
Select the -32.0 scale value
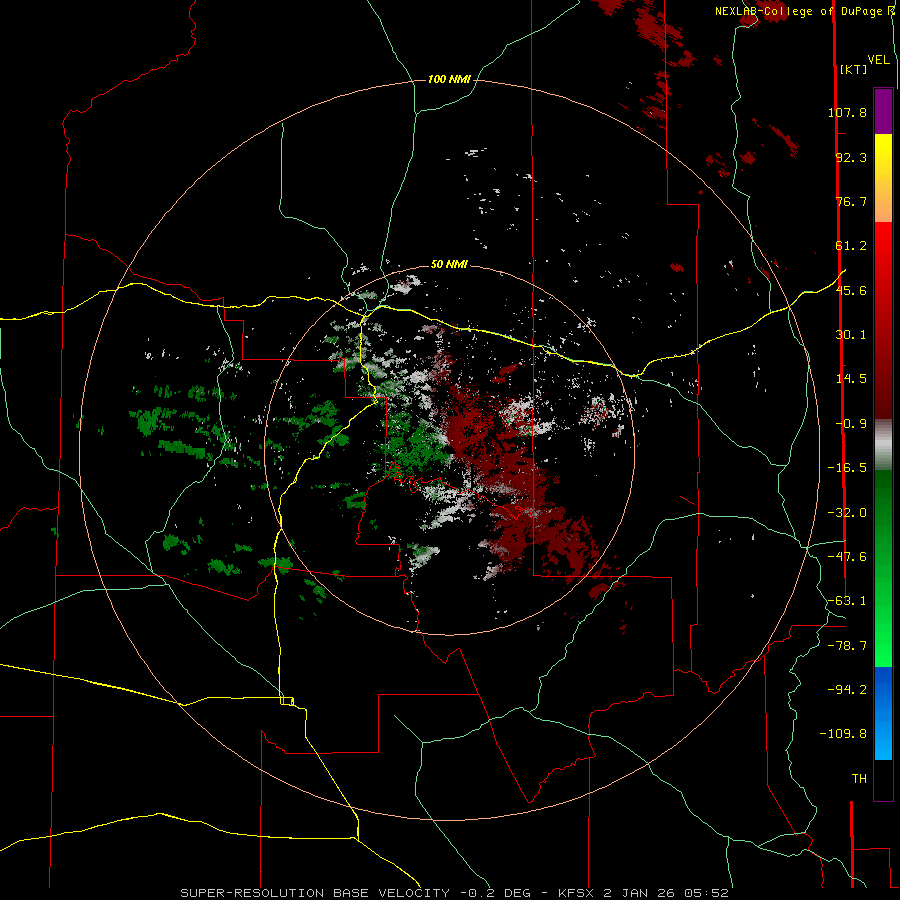[x=847, y=513]
